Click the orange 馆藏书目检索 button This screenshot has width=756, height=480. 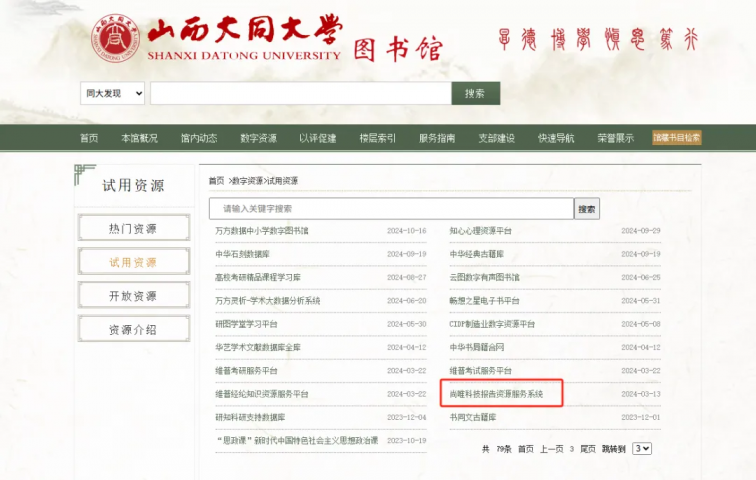(677, 138)
